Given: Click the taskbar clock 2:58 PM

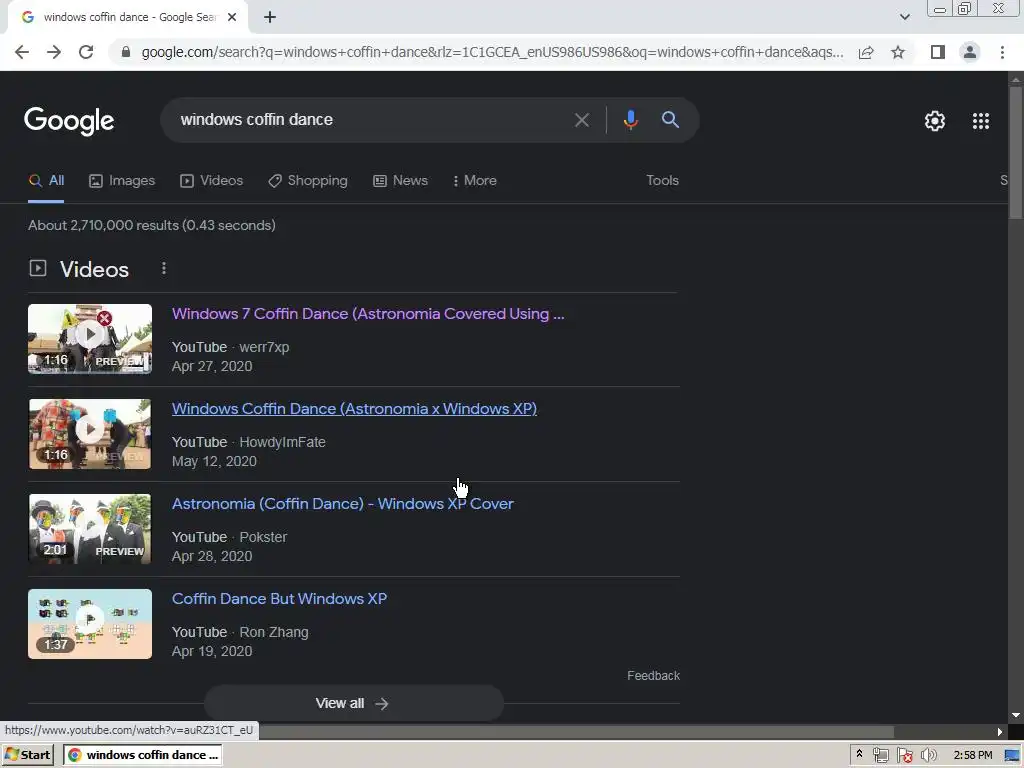Looking at the screenshot, I should 972,756.
